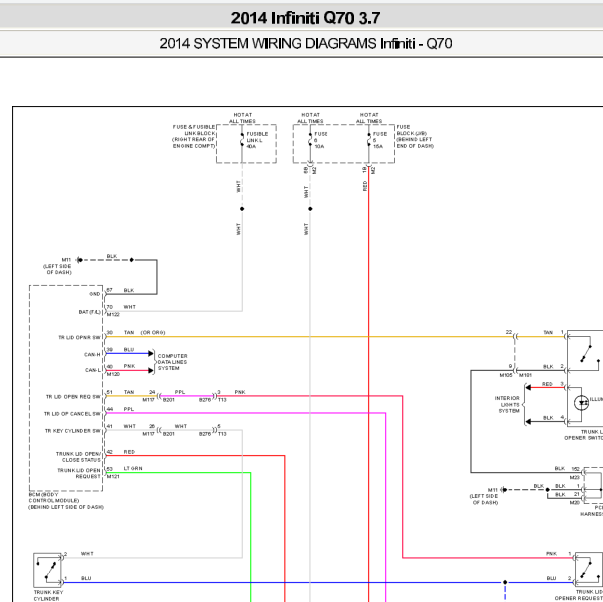Screen dimensions: 603x602
Task: Select the "M121" connector label
Action: click(x=113, y=477)
